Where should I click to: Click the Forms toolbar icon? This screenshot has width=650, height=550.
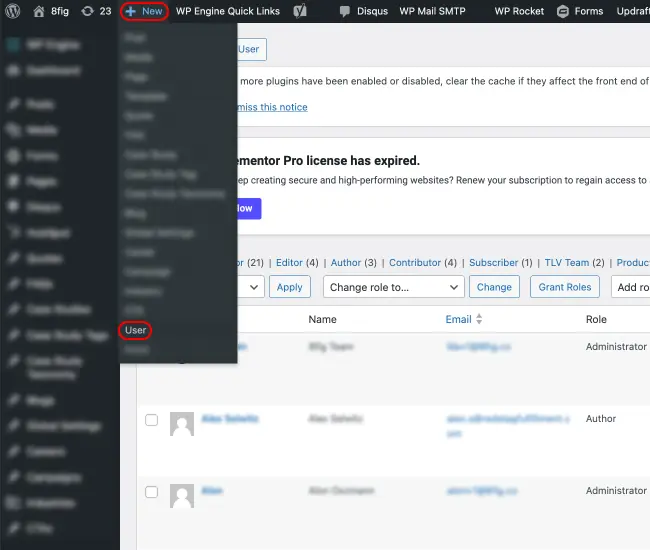563,11
